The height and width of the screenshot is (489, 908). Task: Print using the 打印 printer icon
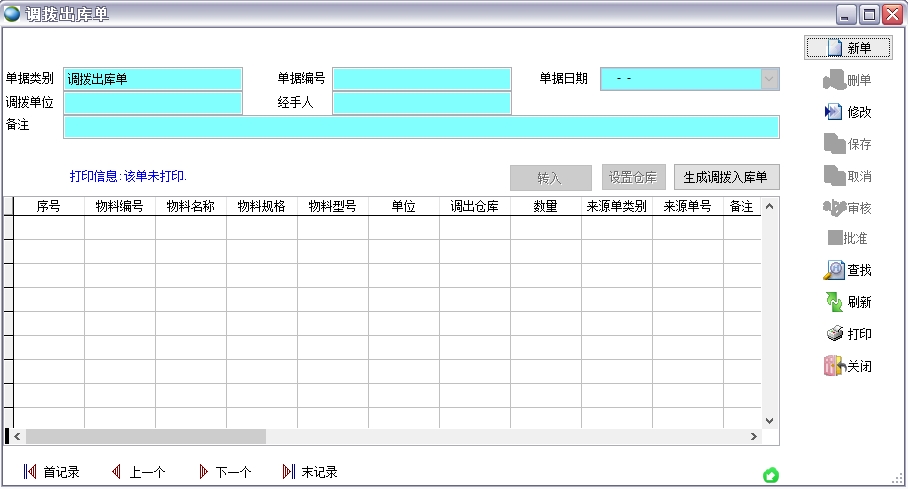pyautogui.click(x=833, y=334)
